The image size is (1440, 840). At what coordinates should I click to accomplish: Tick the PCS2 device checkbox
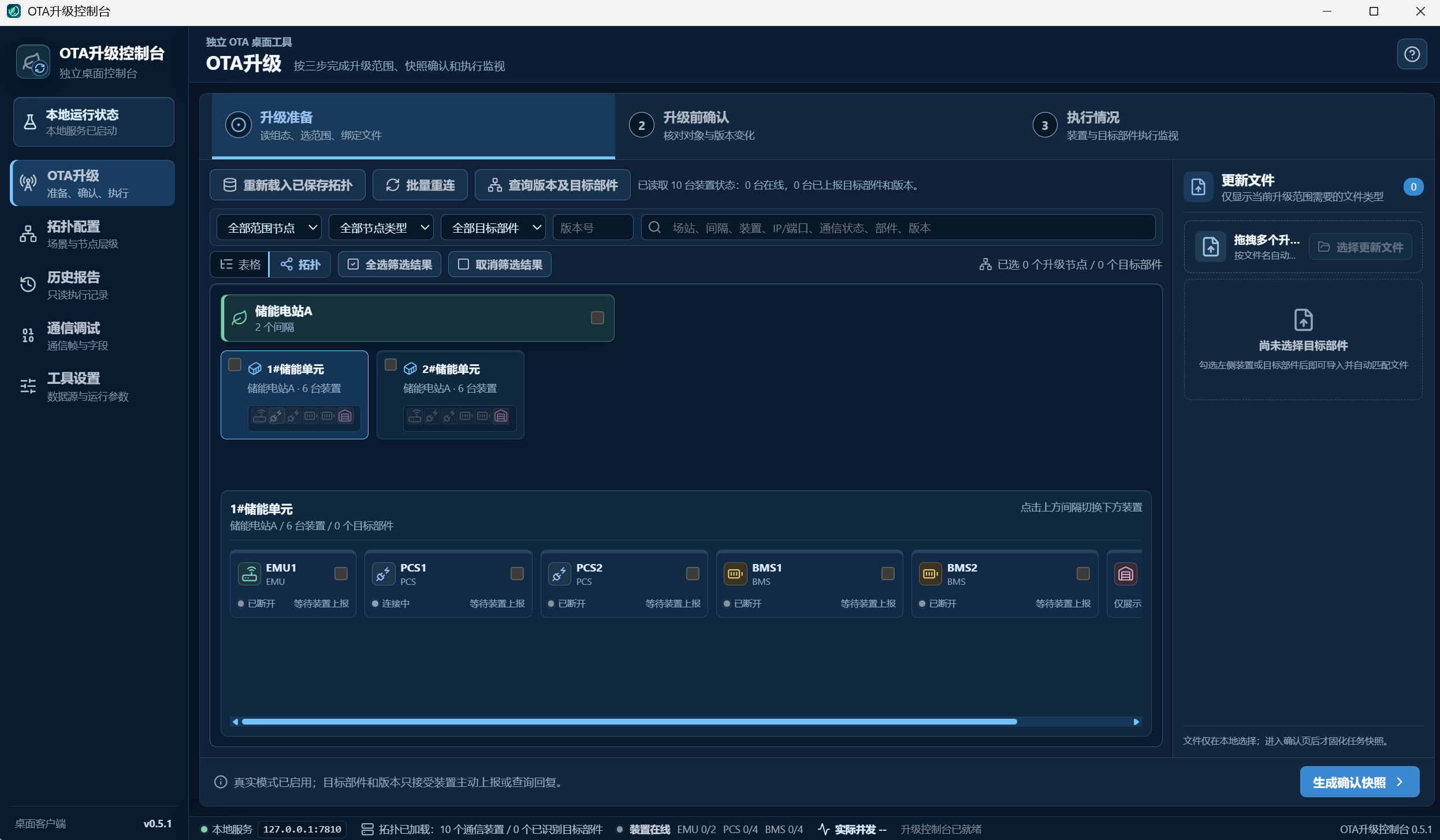[x=693, y=573]
